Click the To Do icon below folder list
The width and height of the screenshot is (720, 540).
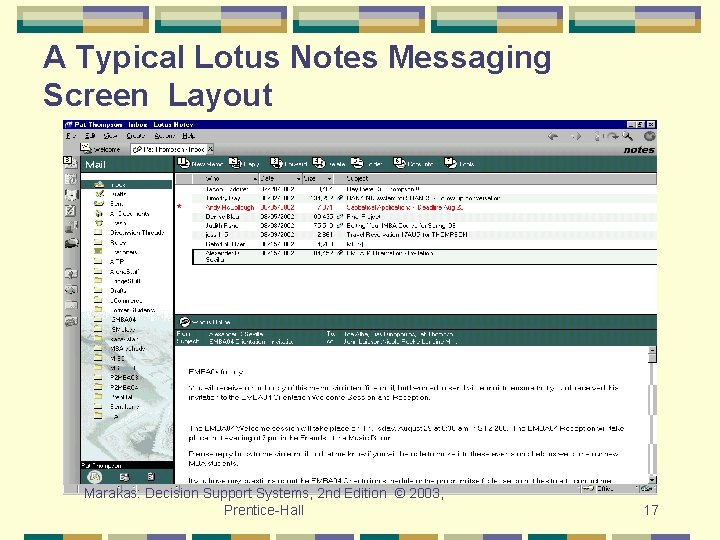151,477
